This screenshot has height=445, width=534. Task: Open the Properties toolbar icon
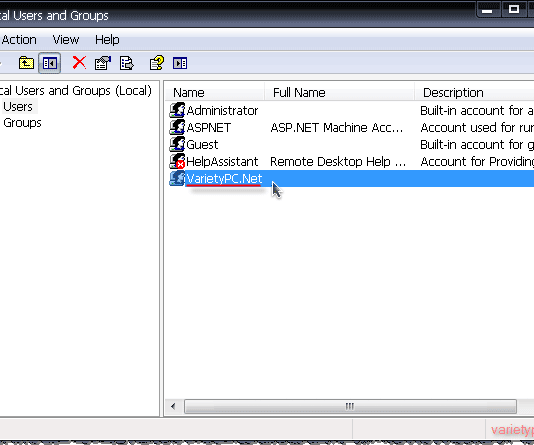103,63
